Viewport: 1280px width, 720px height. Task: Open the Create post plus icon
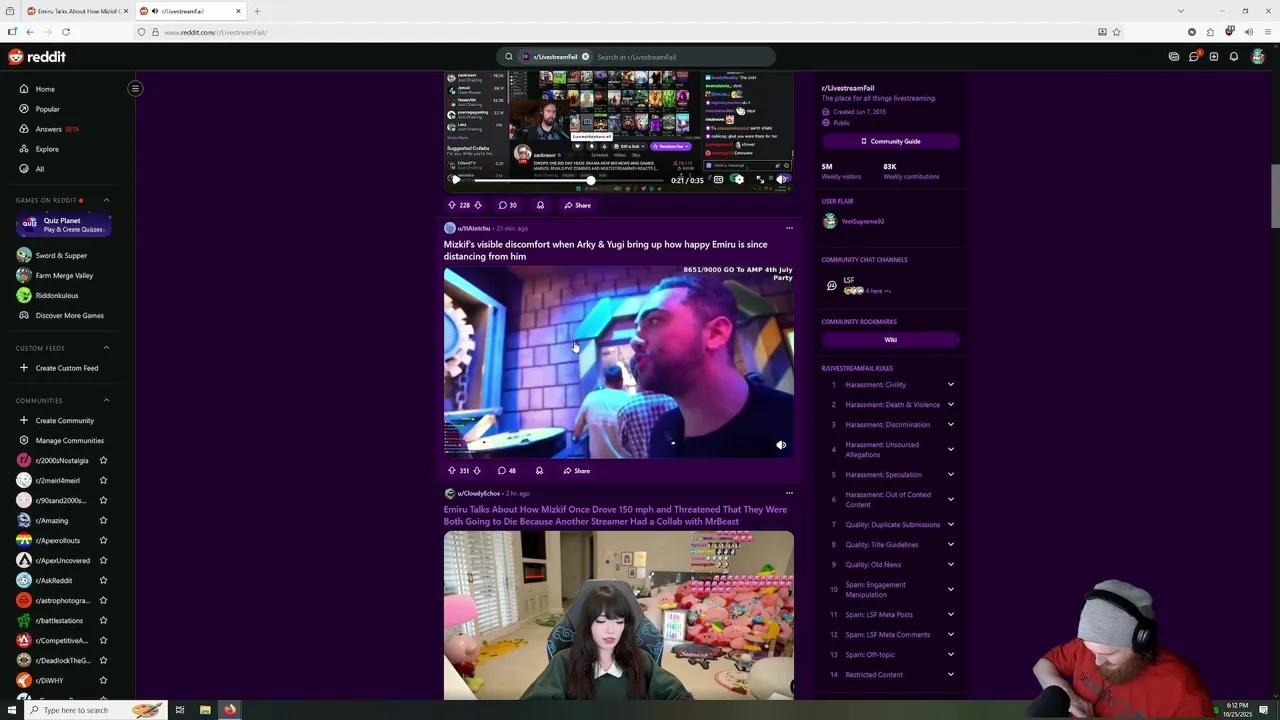coord(1214,57)
